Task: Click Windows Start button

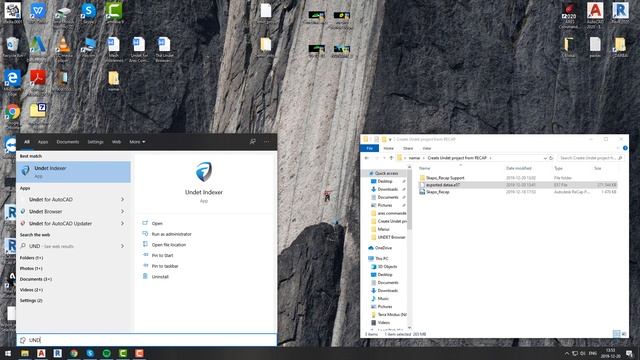Action: tap(8, 353)
